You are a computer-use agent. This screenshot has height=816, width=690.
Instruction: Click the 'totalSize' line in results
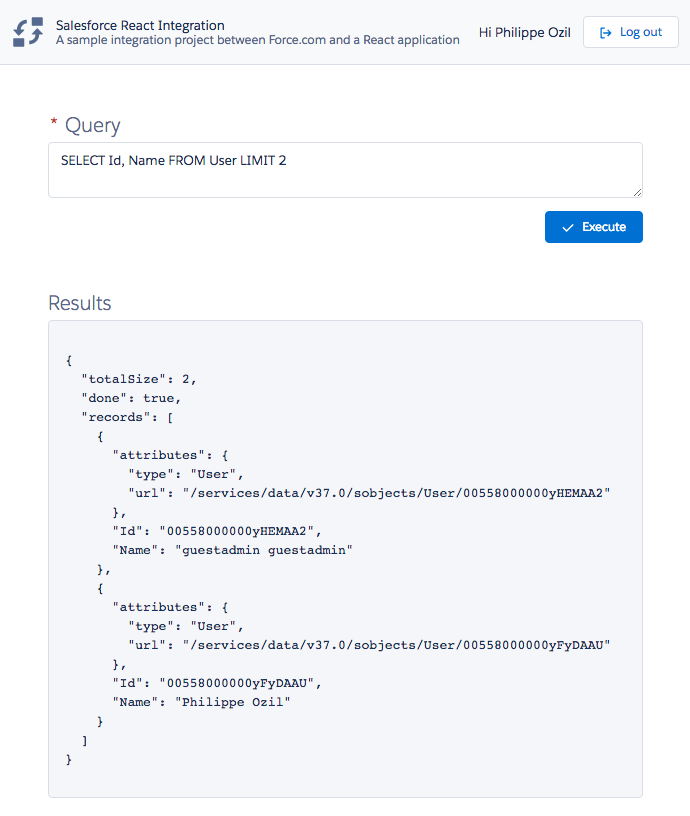coord(139,379)
